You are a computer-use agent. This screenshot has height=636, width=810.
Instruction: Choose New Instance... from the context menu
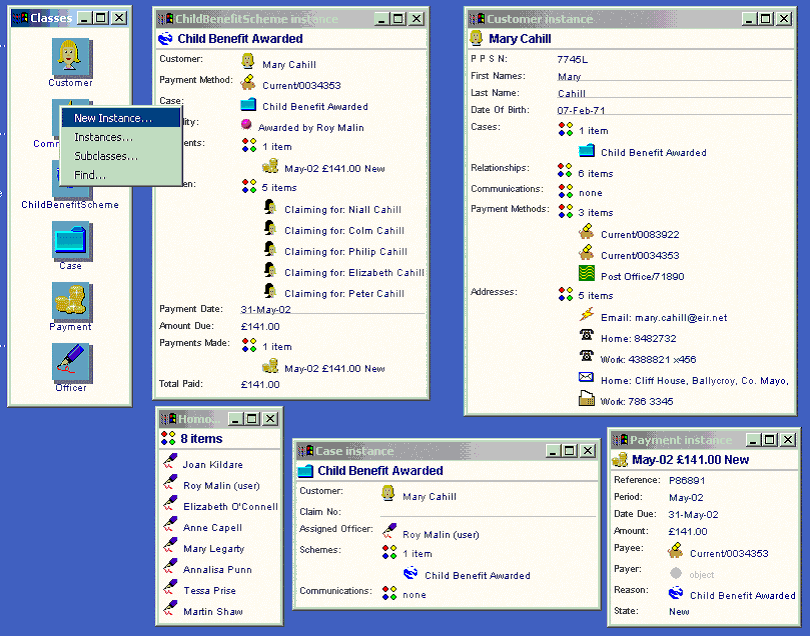click(x=113, y=118)
